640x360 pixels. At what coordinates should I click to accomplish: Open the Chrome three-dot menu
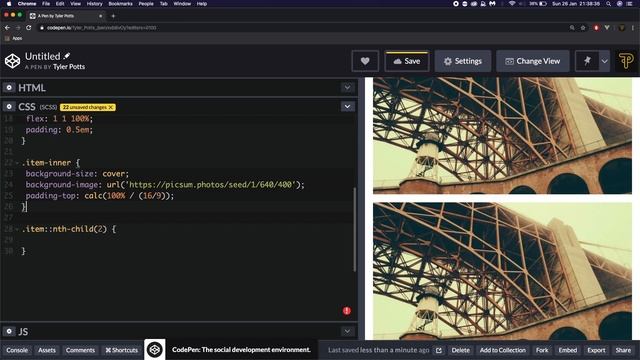(633, 28)
